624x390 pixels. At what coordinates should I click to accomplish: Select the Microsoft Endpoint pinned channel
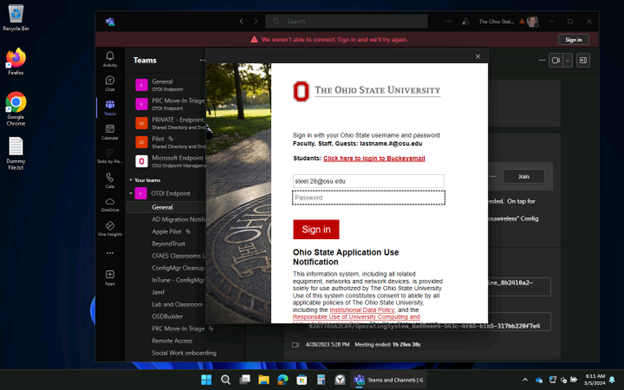coord(169,161)
